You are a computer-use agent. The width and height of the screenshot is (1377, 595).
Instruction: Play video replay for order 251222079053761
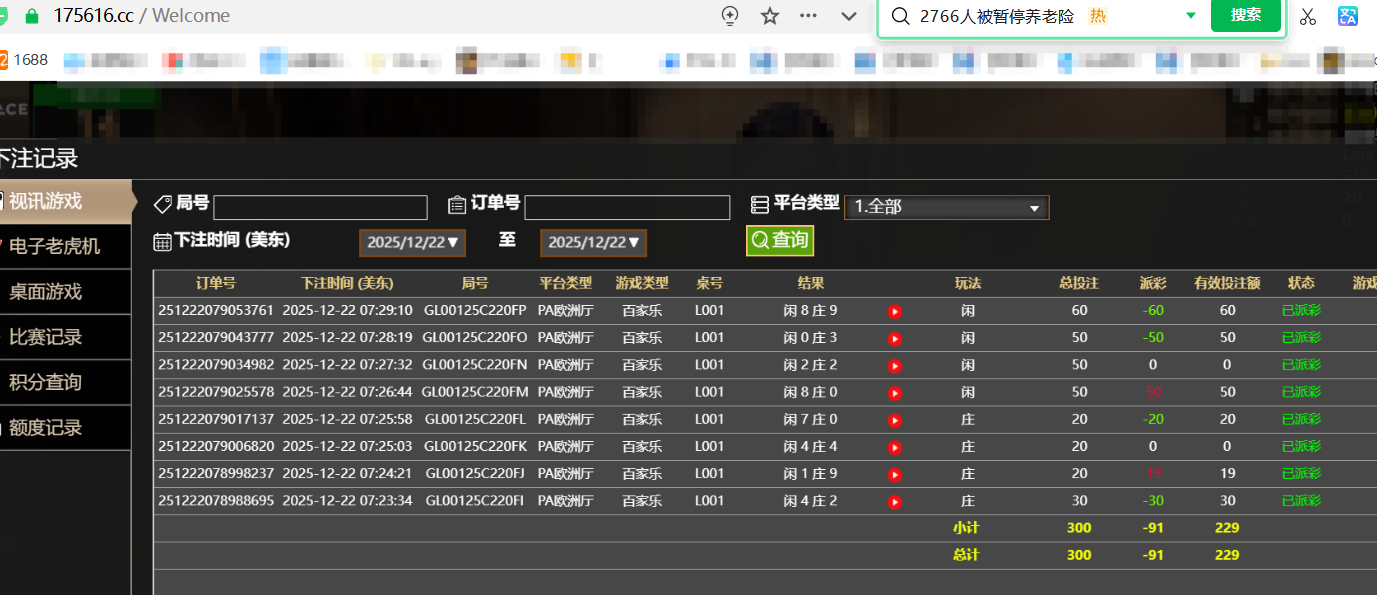(895, 311)
